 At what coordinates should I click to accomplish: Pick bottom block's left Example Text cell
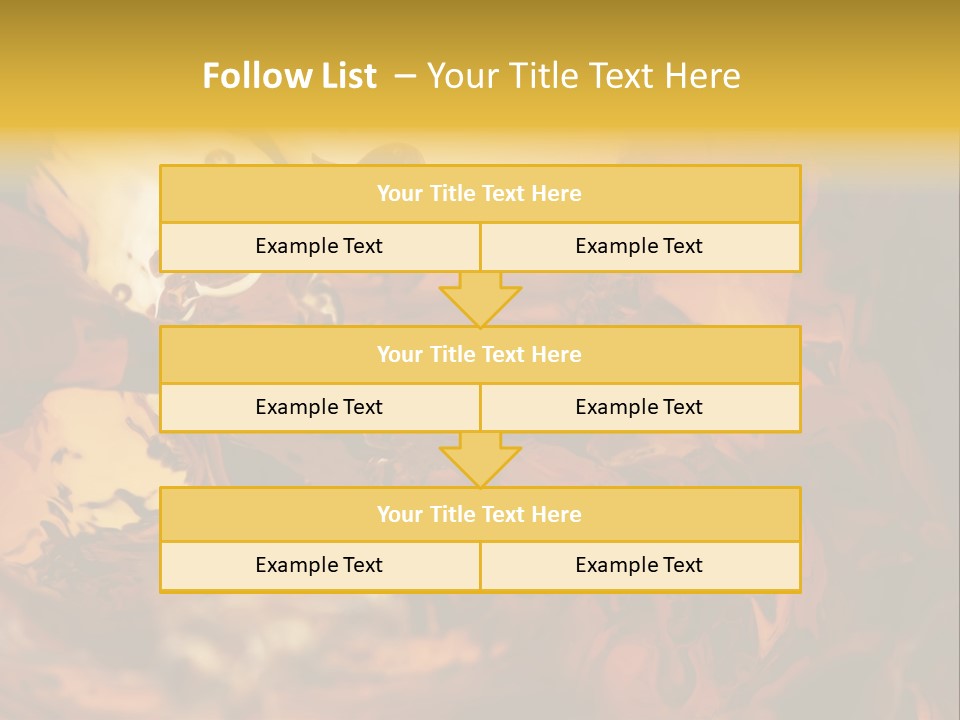(319, 566)
